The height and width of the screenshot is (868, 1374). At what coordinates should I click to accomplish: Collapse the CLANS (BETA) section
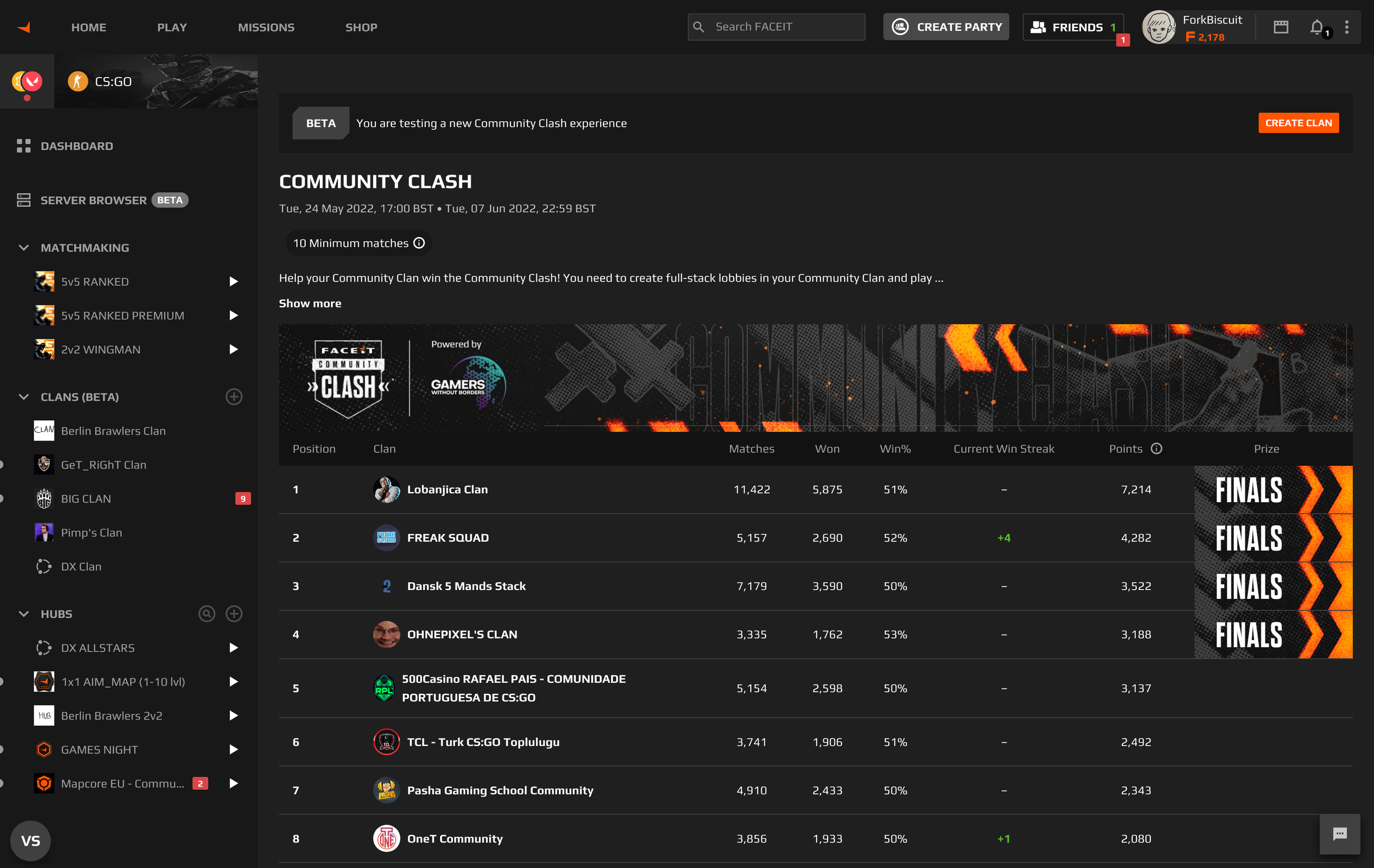pos(23,397)
